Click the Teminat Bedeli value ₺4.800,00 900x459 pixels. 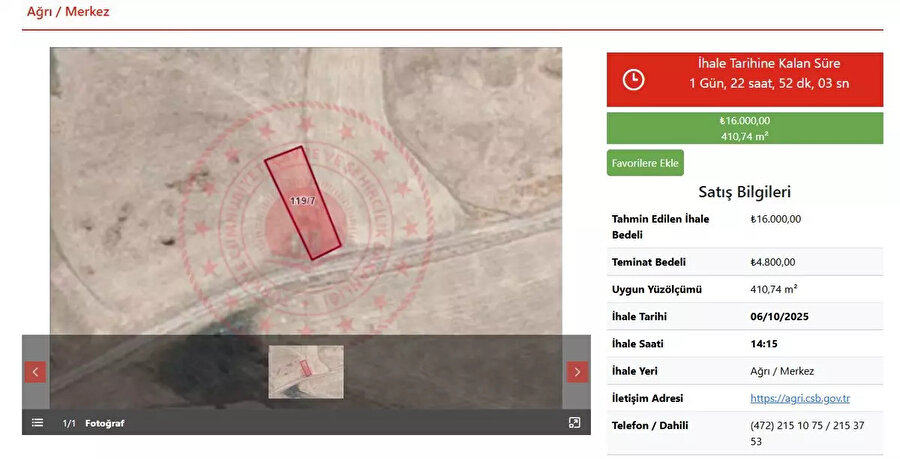(x=772, y=262)
